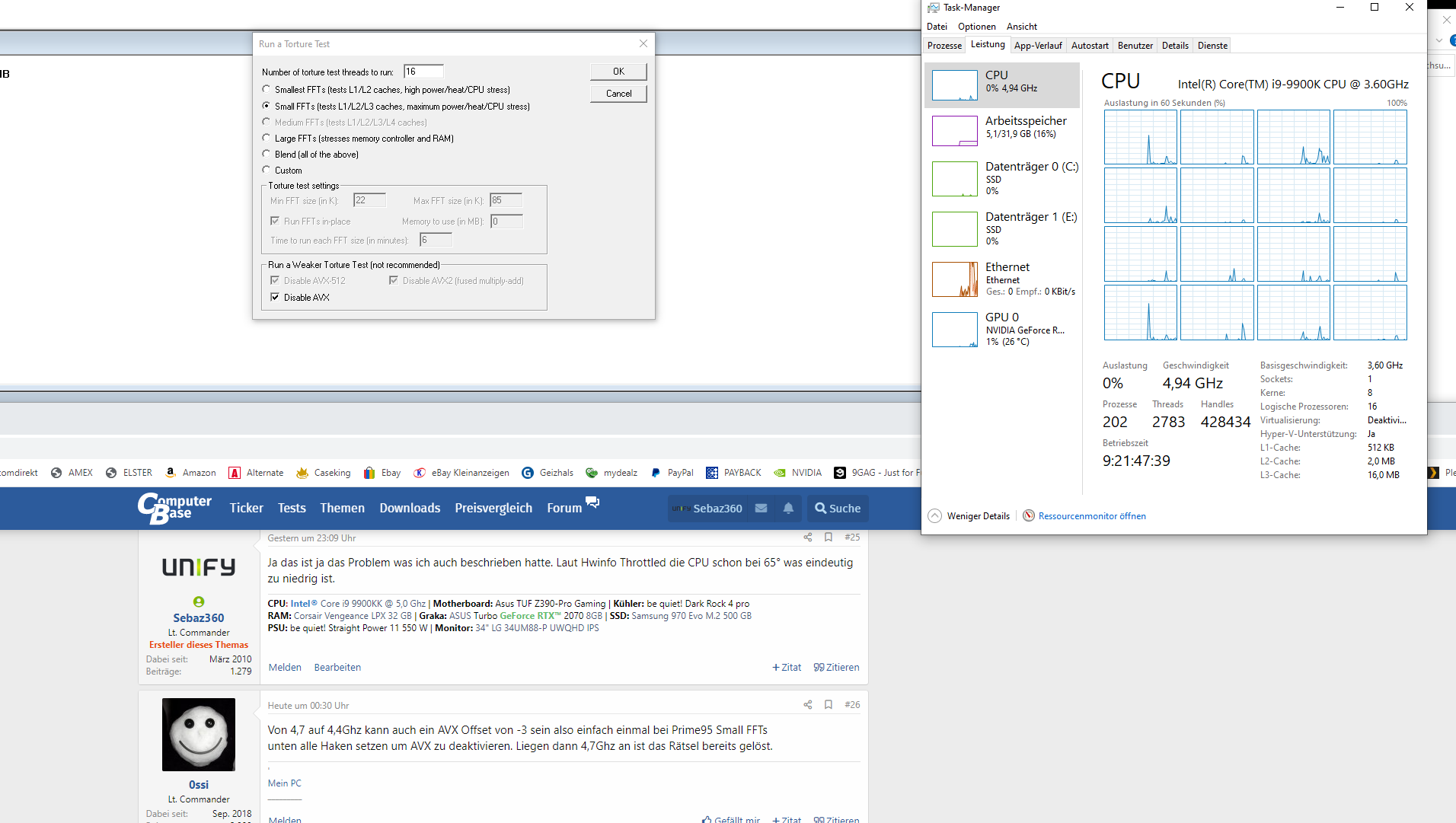Switch to the Dienste tab
The image size is (1456, 823).
point(1212,46)
